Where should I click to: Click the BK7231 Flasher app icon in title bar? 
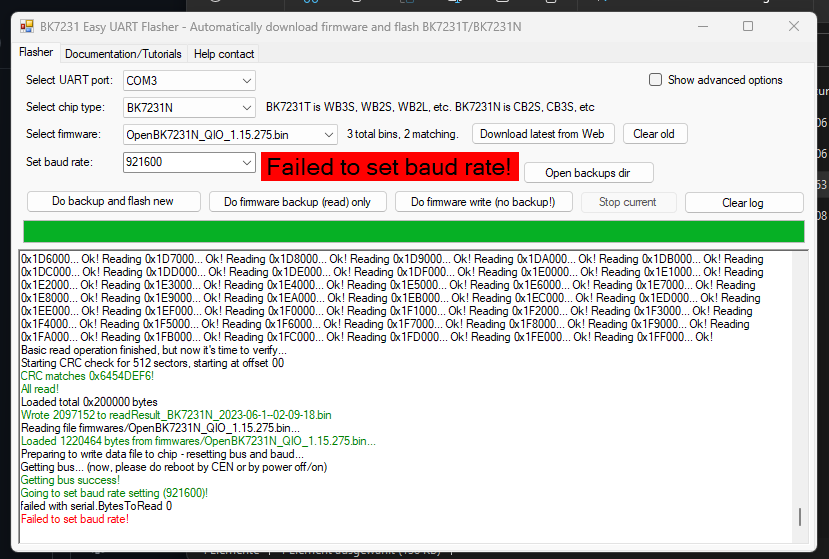pos(26,26)
